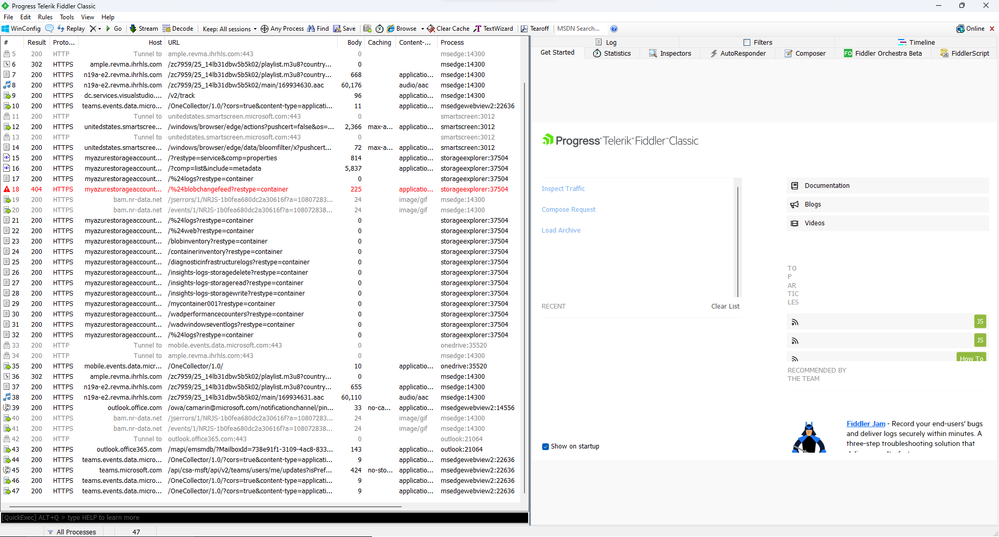This screenshot has height=537, width=999.
Task: Clear Cache from toolbar
Action: tap(448, 29)
